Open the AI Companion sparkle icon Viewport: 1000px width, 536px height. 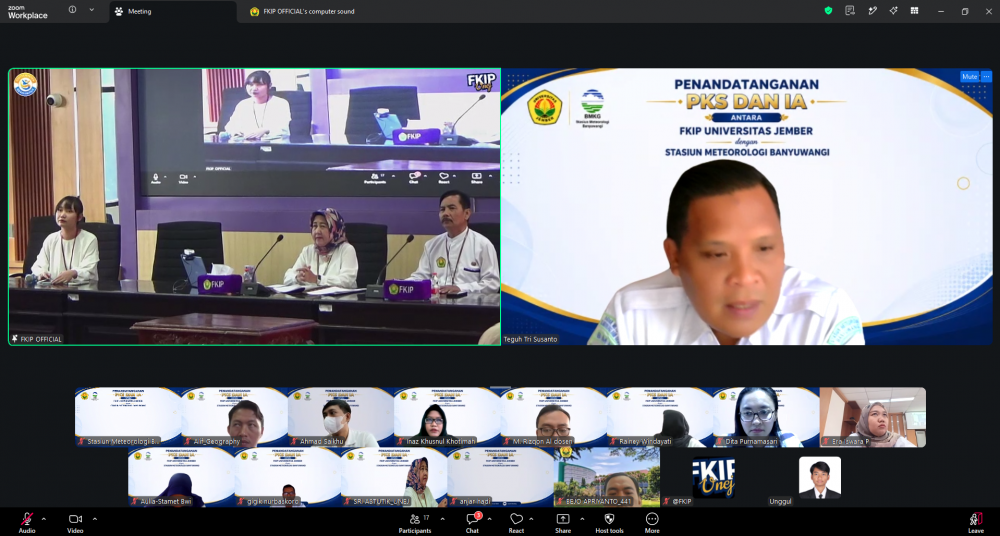point(893,10)
